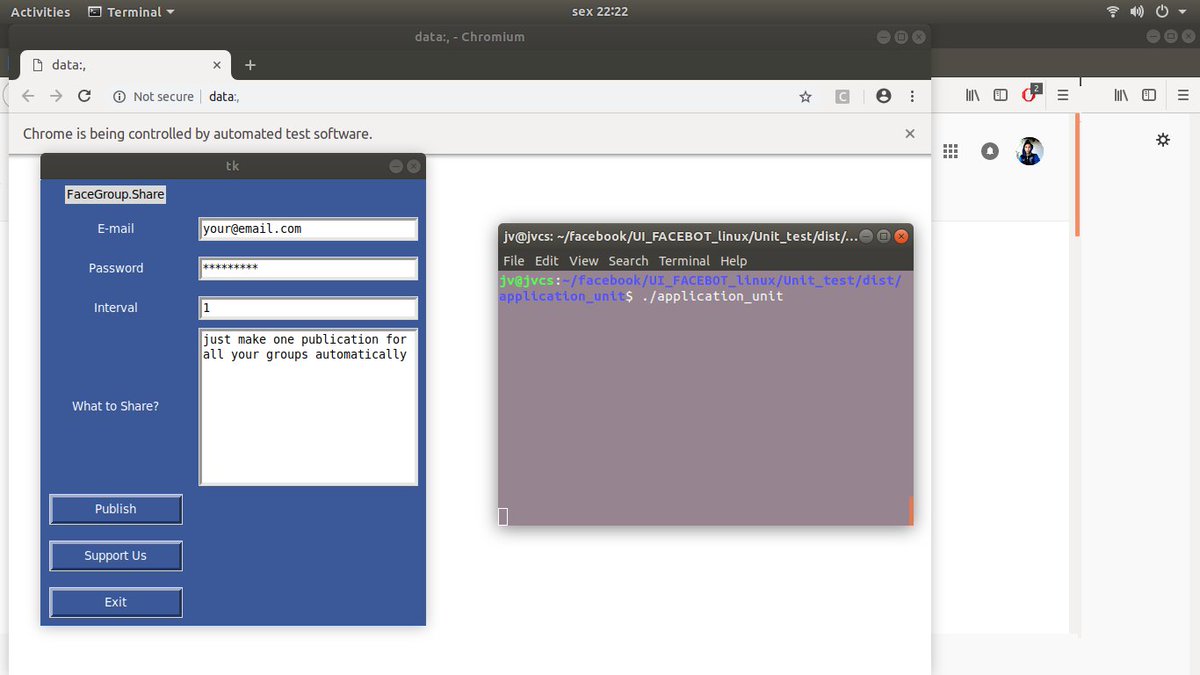Open the terminal Search menu
This screenshot has width=1200, height=675.
[628, 261]
